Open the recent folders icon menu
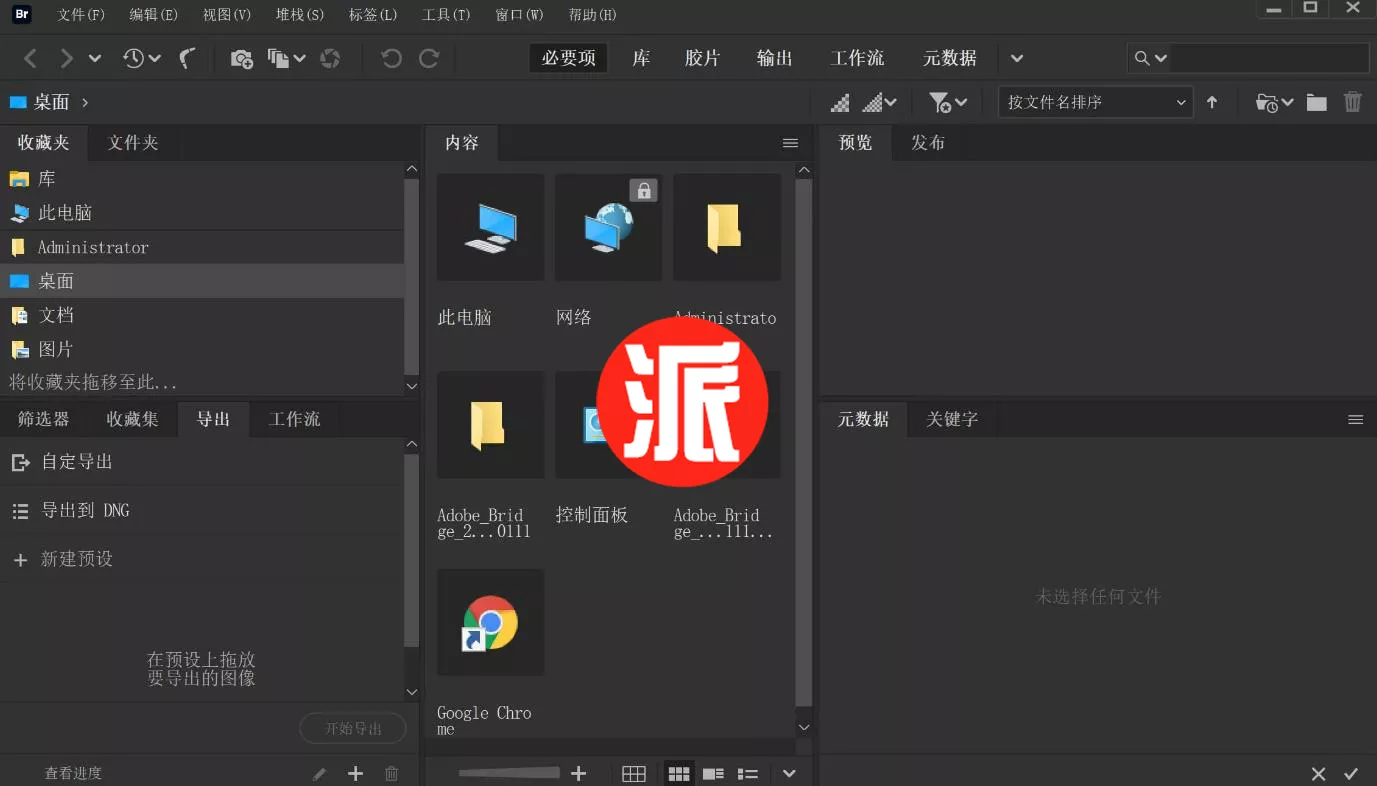This screenshot has width=1377, height=786. click(x=1274, y=102)
